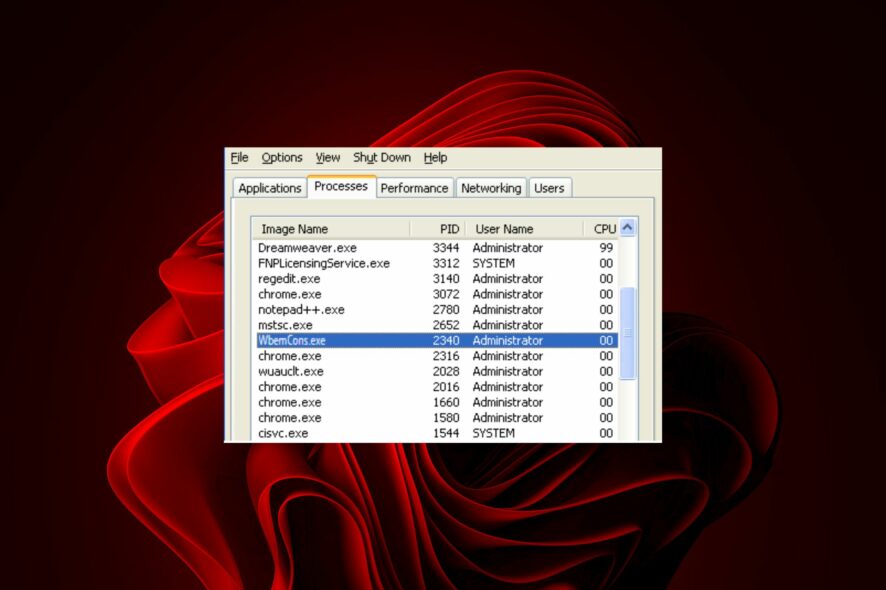
Task: Click PID value 2780
Action: click(446, 310)
